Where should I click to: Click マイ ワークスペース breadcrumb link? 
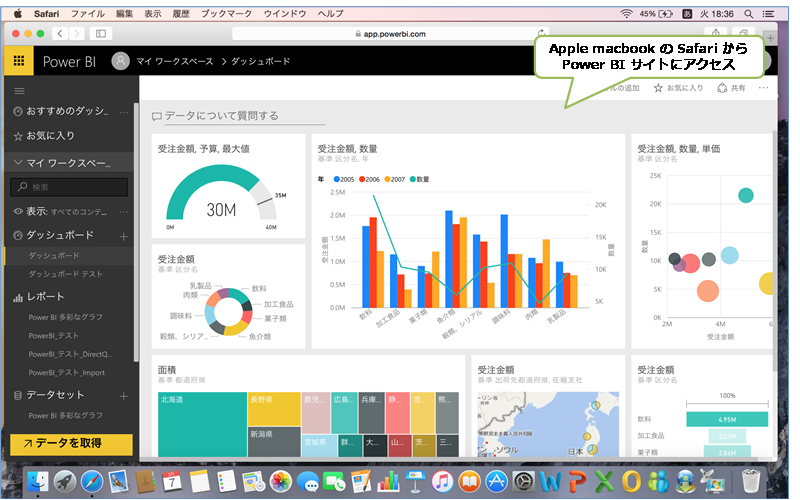click(174, 61)
